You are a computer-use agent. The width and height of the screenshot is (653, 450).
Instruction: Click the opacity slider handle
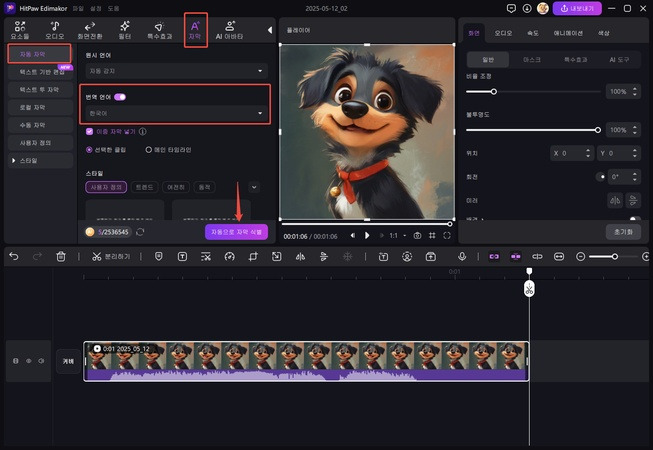click(598, 130)
